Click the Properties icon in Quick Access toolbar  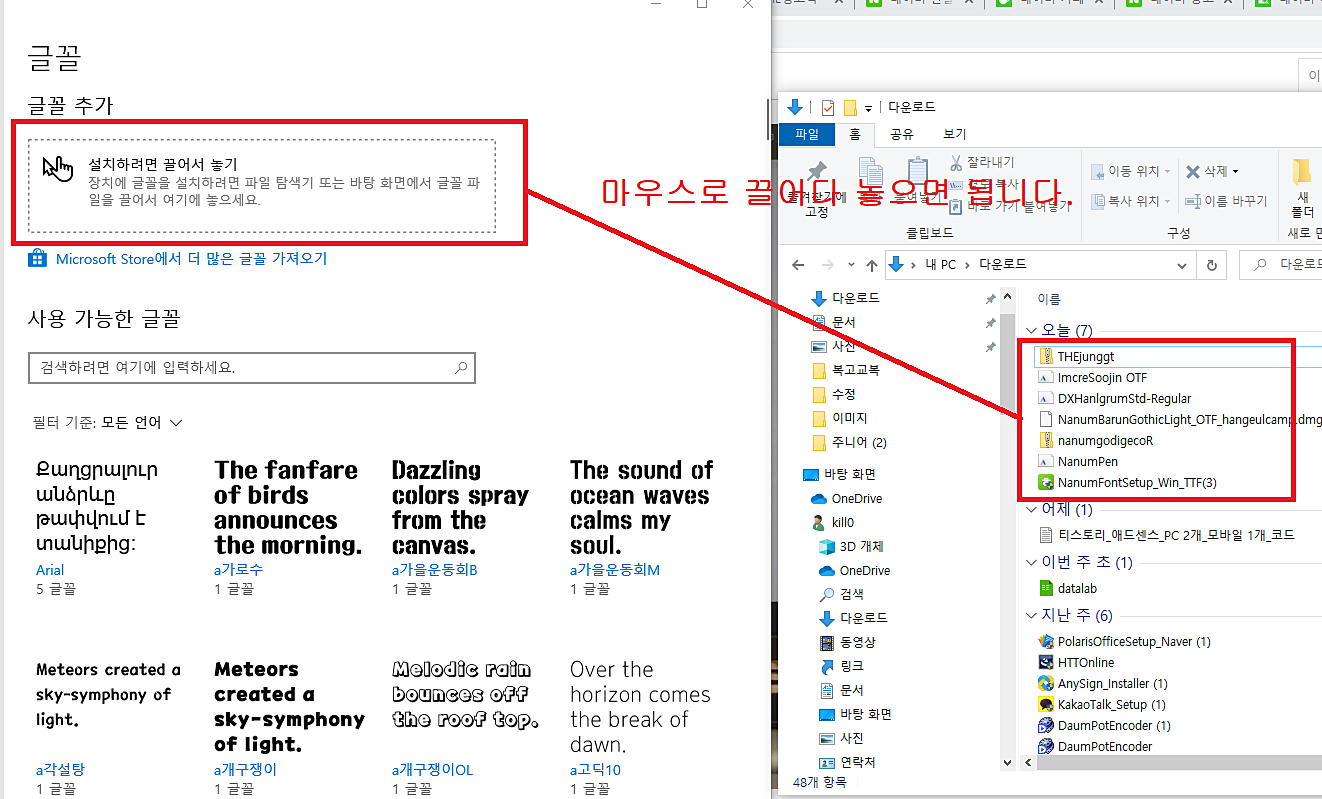click(x=827, y=107)
